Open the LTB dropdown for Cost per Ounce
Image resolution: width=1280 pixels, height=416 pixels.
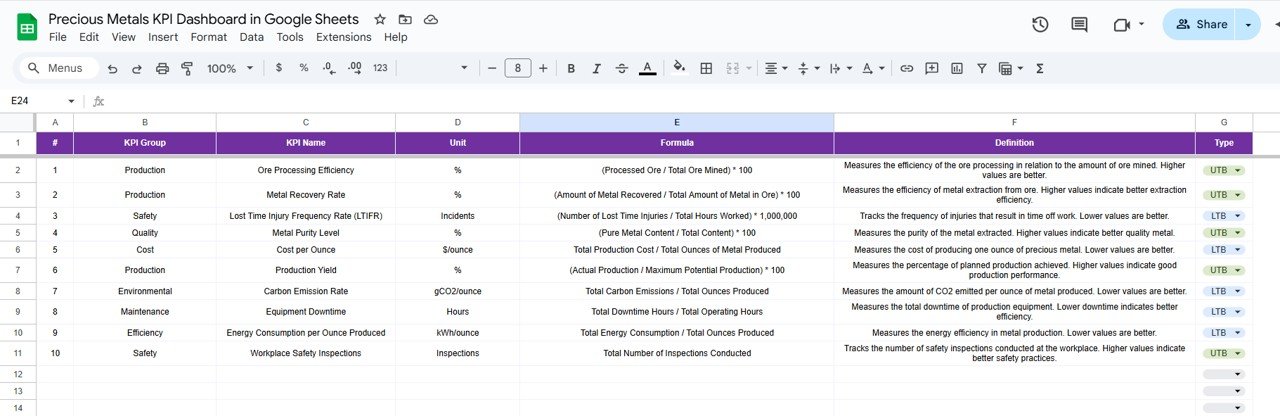pos(1224,249)
